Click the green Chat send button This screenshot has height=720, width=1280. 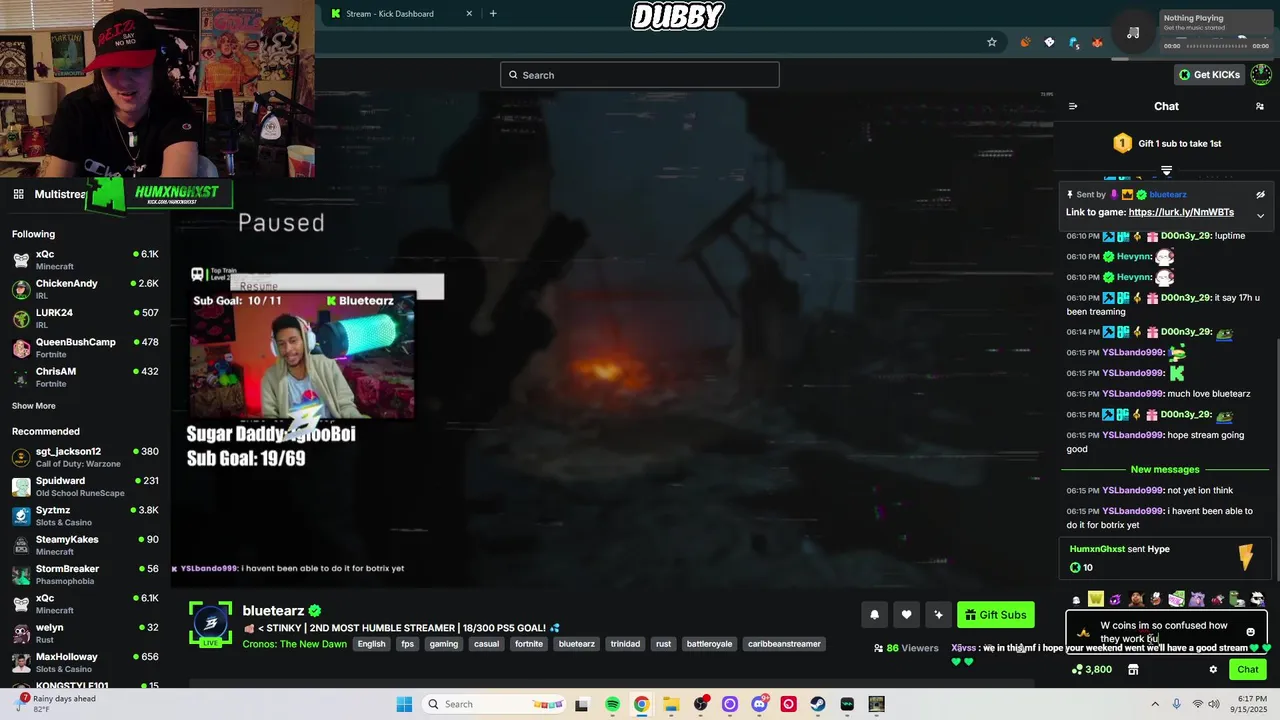1247,670
